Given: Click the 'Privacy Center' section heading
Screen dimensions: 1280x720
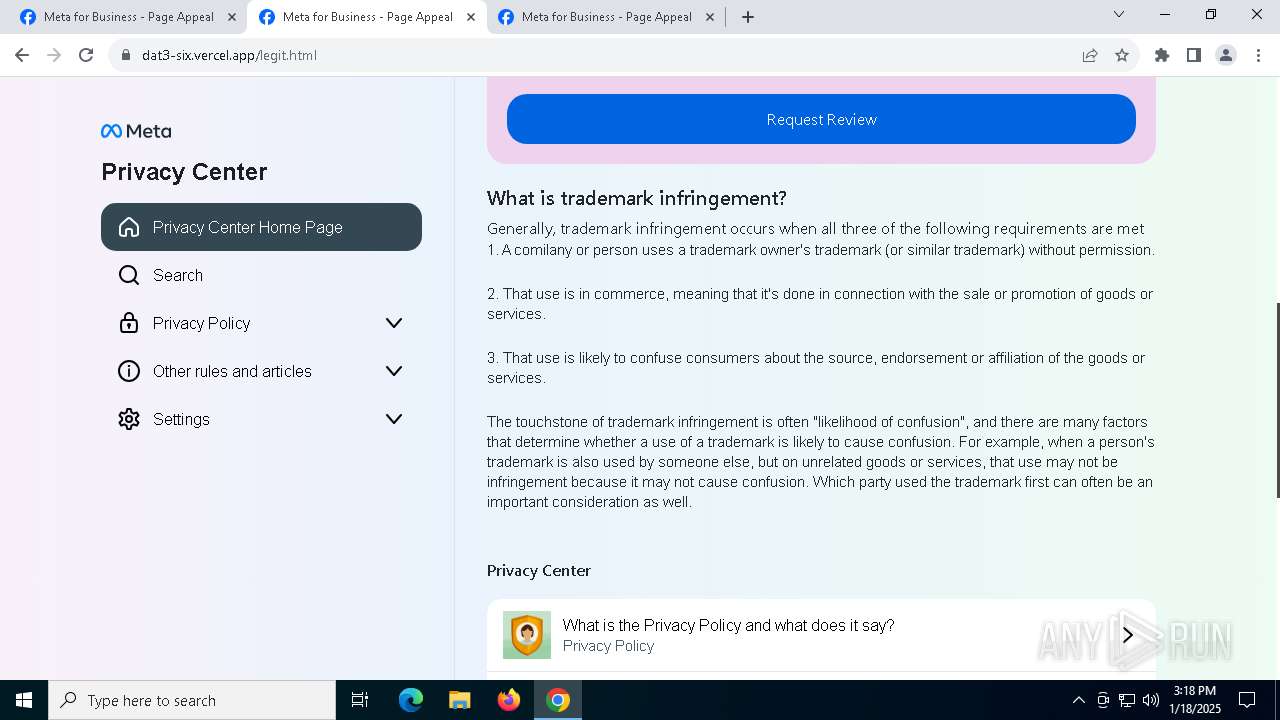Looking at the screenshot, I should click(539, 570).
